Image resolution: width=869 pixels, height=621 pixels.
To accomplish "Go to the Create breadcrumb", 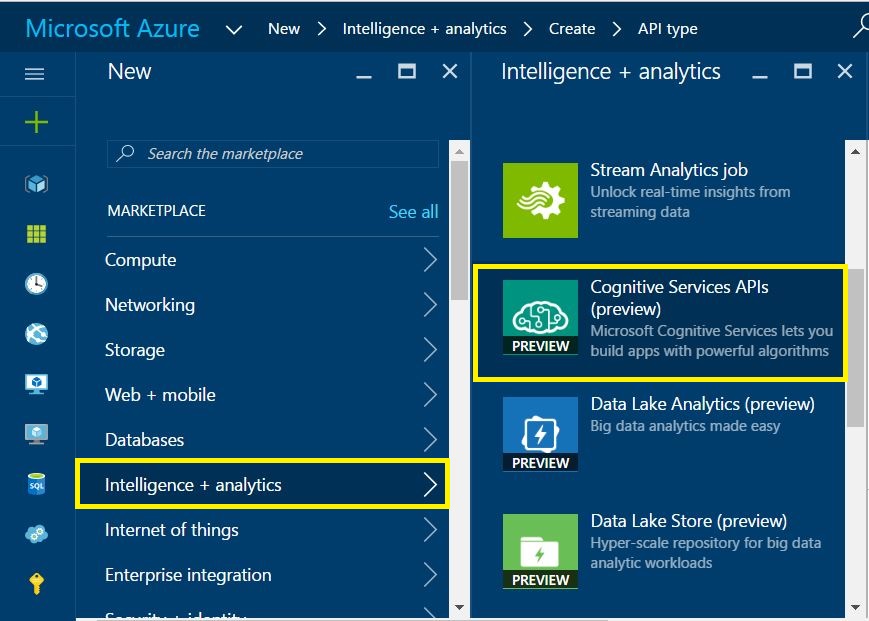I will 572,29.
